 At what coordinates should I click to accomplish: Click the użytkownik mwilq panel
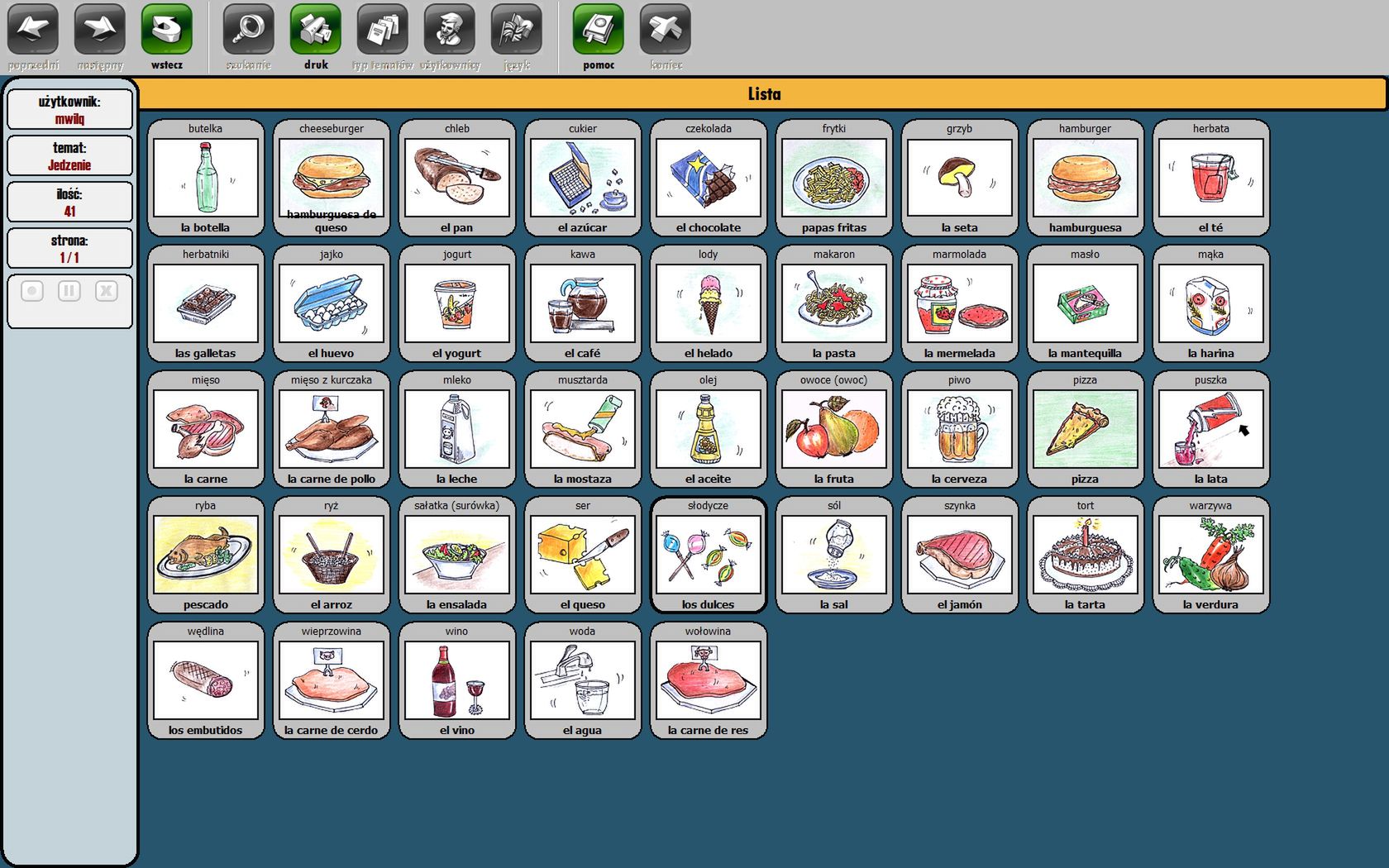pyautogui.click(x=70, y=109)
